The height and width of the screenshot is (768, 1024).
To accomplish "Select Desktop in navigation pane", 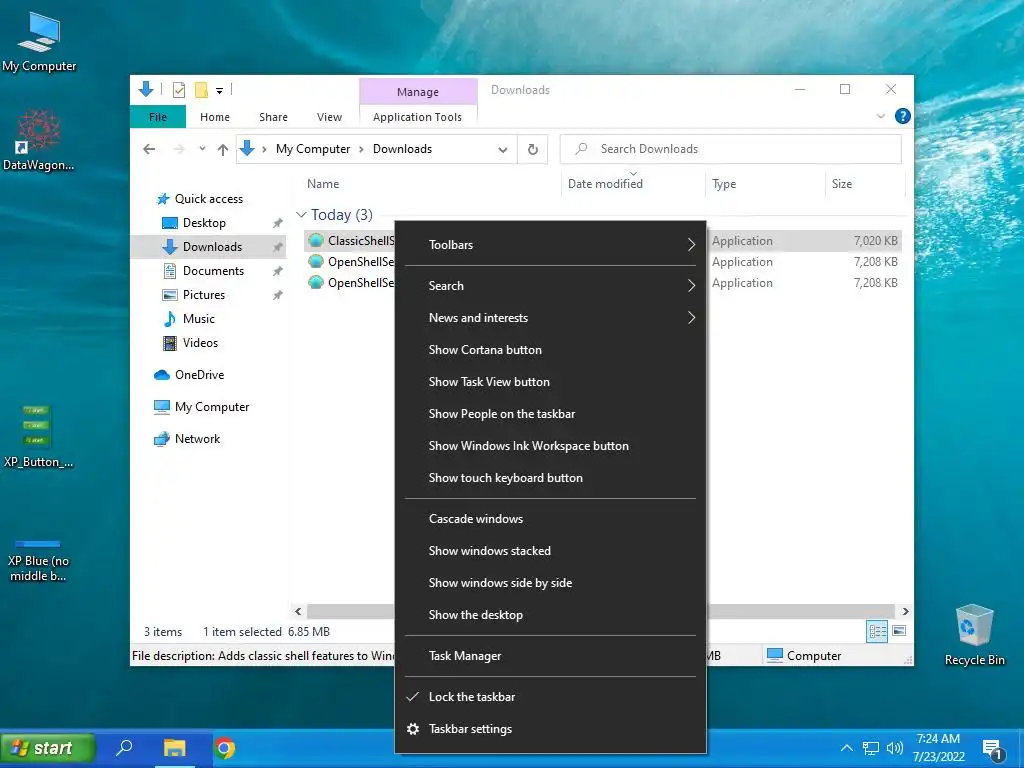I will coord(204,223).
